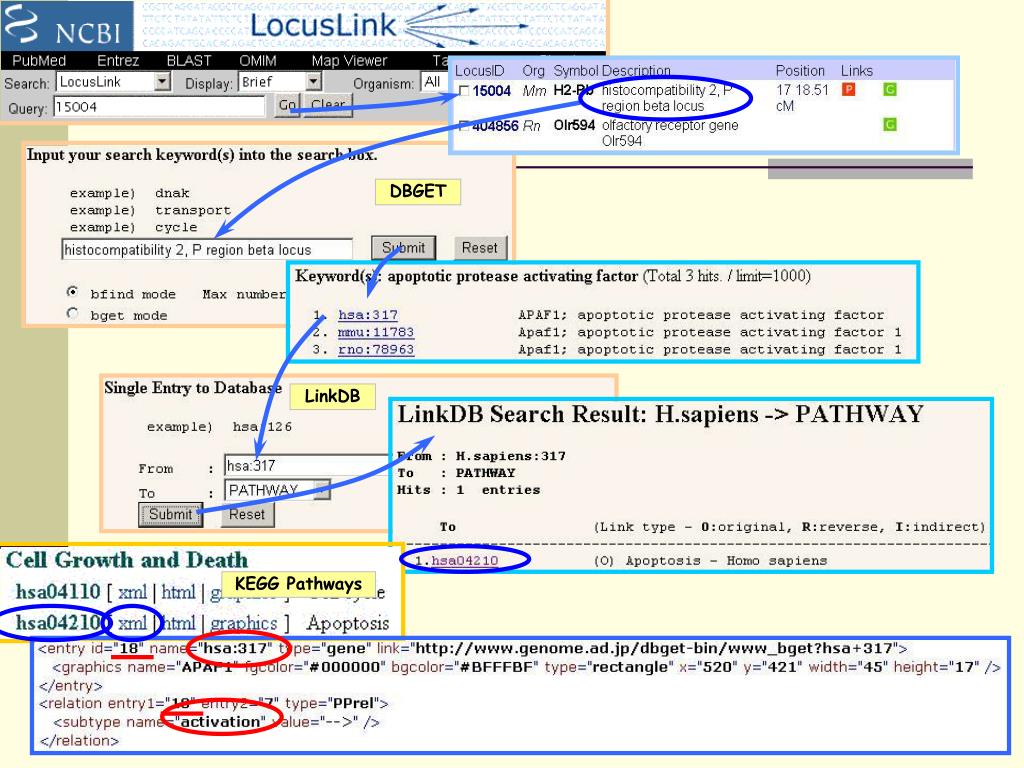This screenshot has height=768, width=1024.
Task: Select the bfind mode radio button
Action: click(72, 291)
